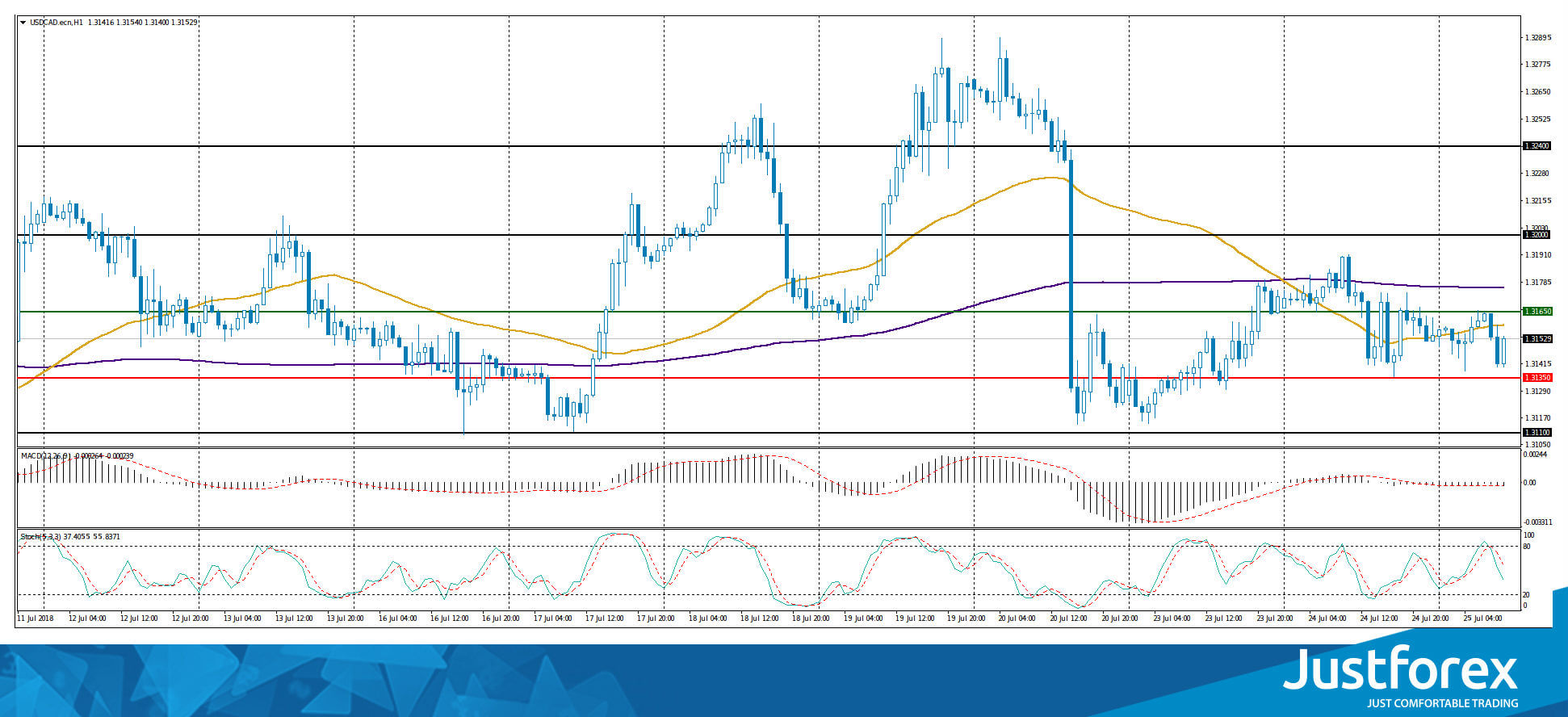Click the 20 Jul 12:00 time label
Viewport: 1568px width, 717px height.
pyautogui.click(x=1070, y=618)
